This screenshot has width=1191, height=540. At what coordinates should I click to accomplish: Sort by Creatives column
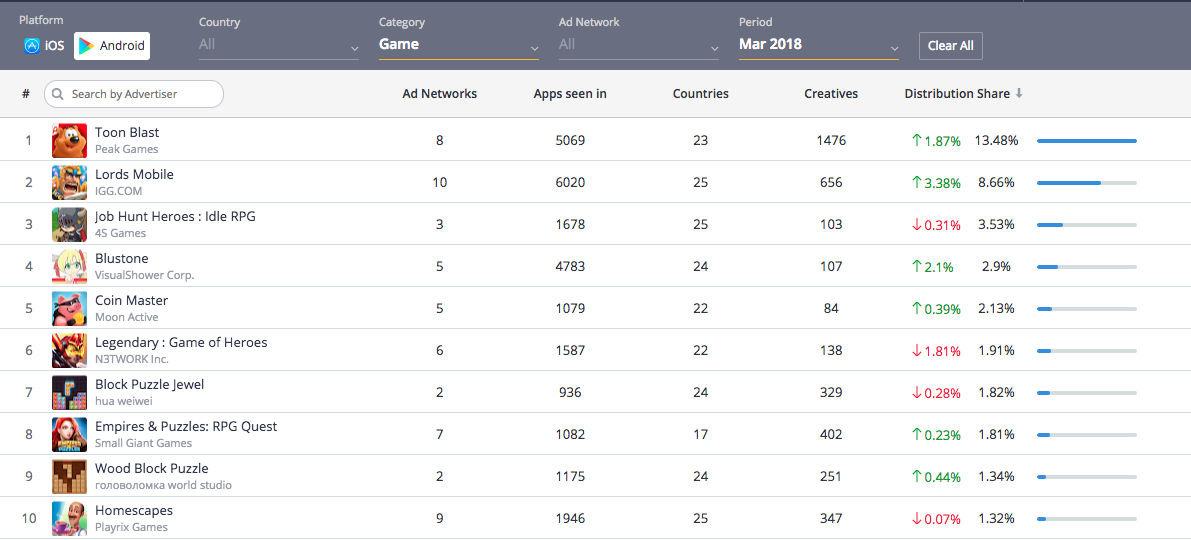tap(831, 94)
